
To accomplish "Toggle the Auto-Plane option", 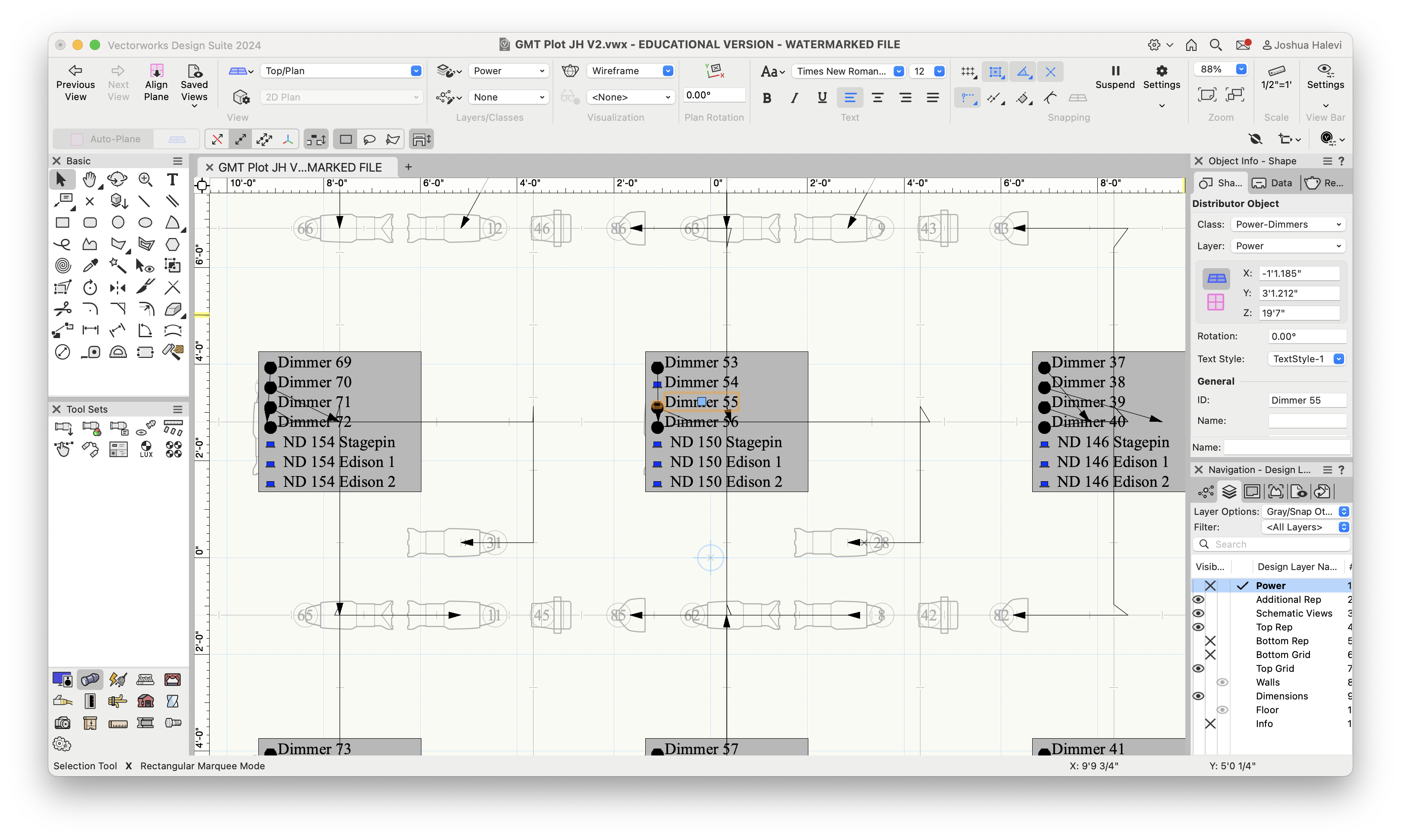I will click(106, 139).
